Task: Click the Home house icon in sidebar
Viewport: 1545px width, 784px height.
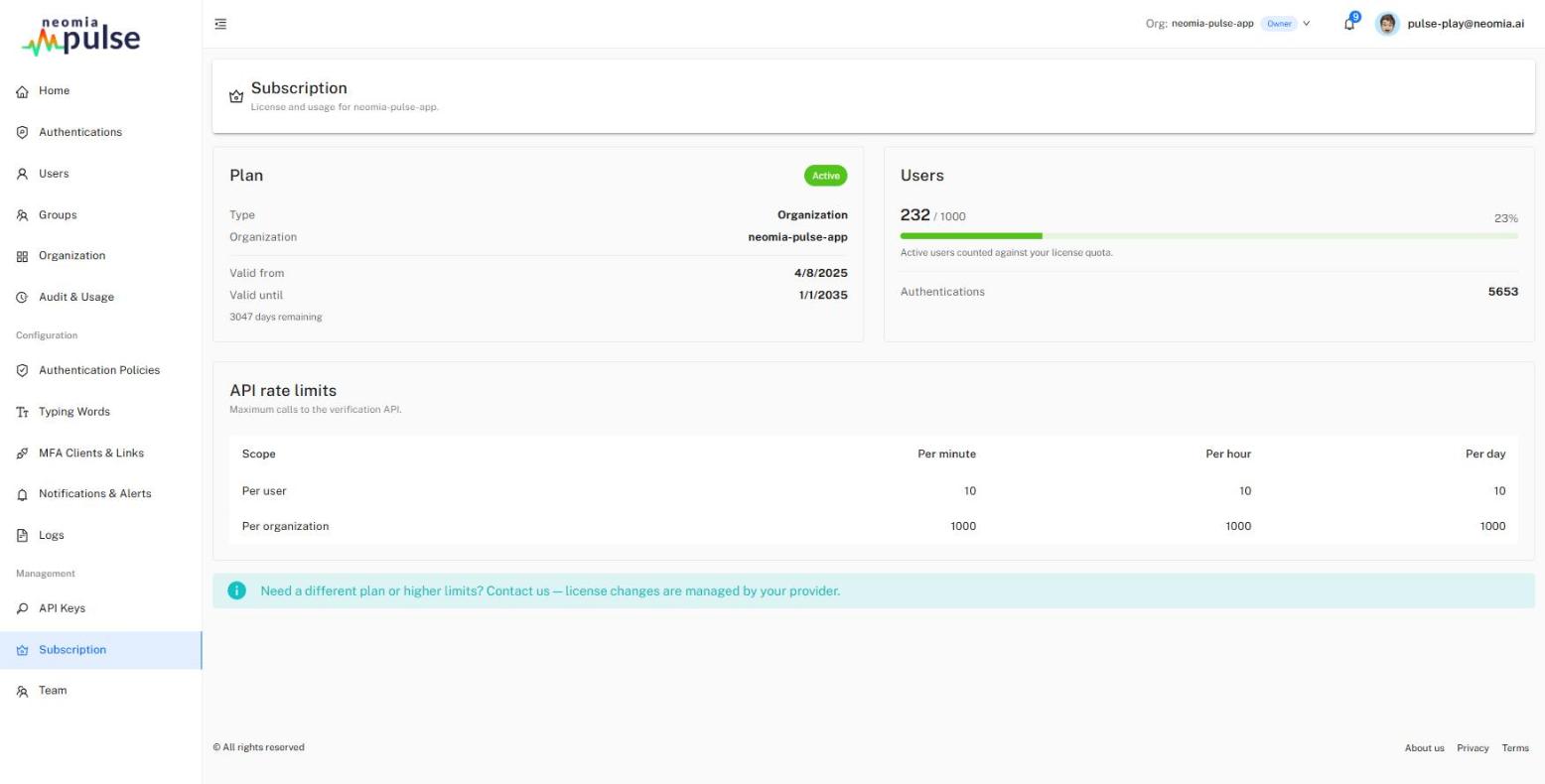Action: 22,91
